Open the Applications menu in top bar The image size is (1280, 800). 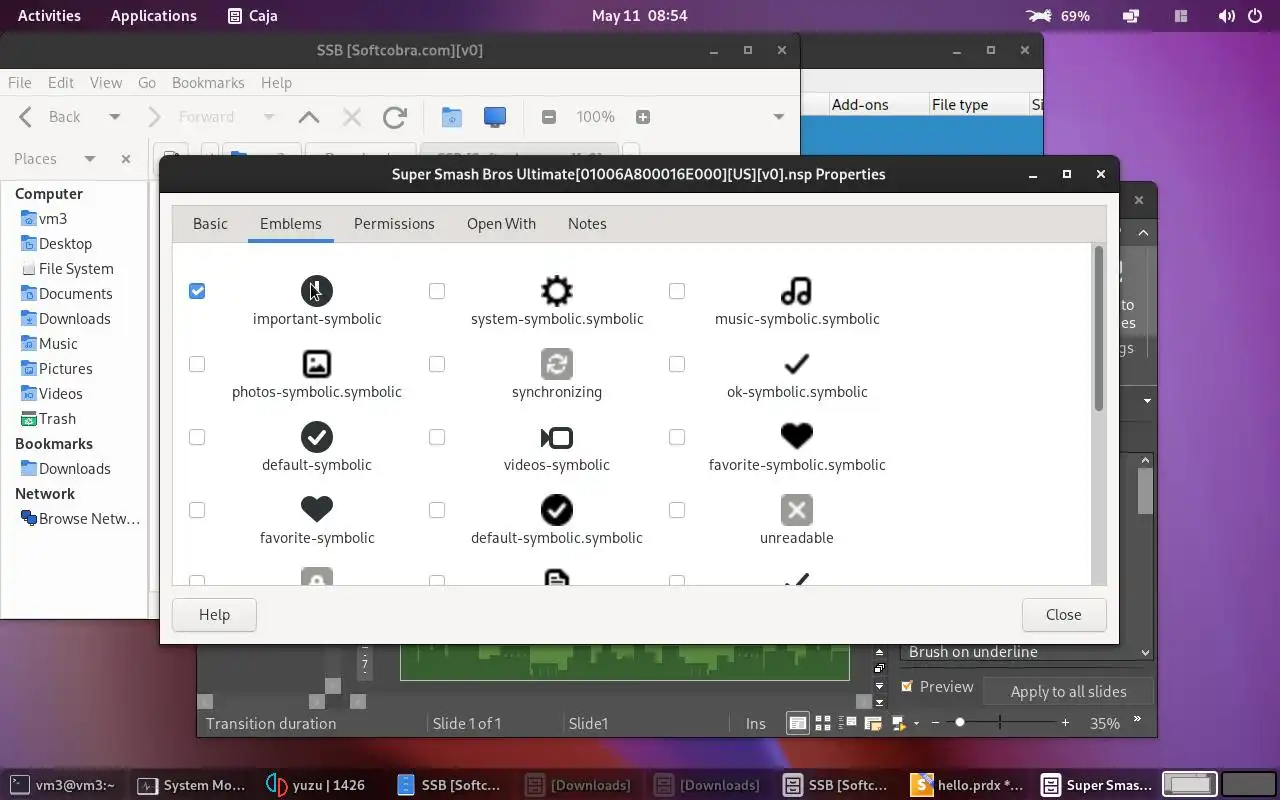pyautogui.click(x=154, y=16)
